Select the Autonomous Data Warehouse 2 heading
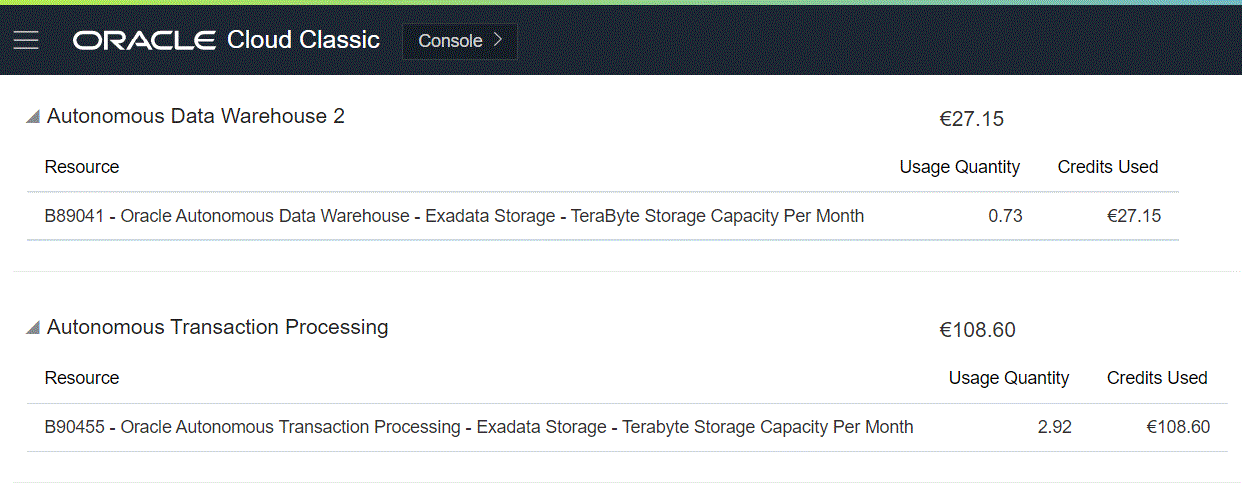 click(196, 116)
